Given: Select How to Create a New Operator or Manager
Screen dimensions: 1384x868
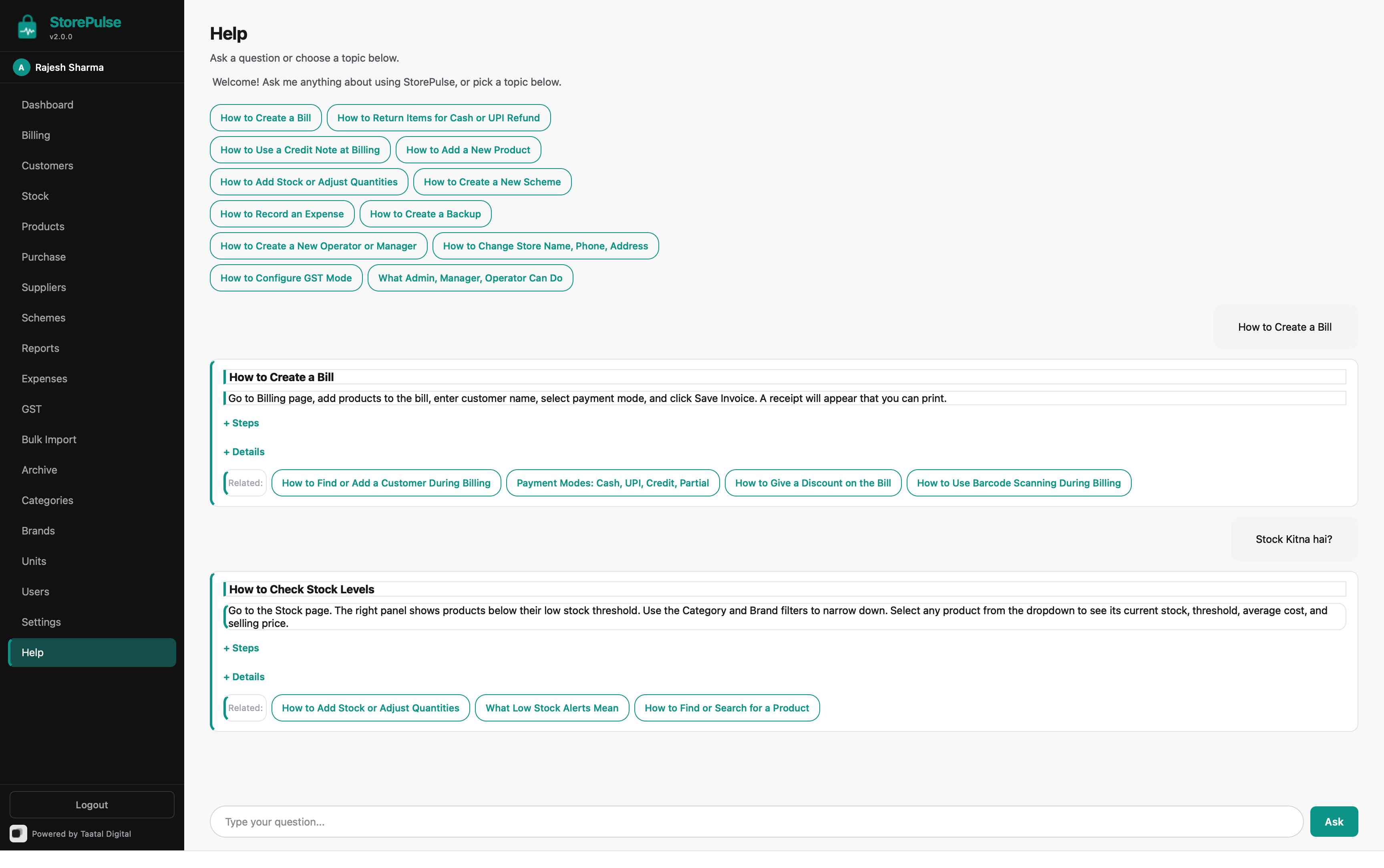Looking at the screenshot, I should [x=319, y=246].
